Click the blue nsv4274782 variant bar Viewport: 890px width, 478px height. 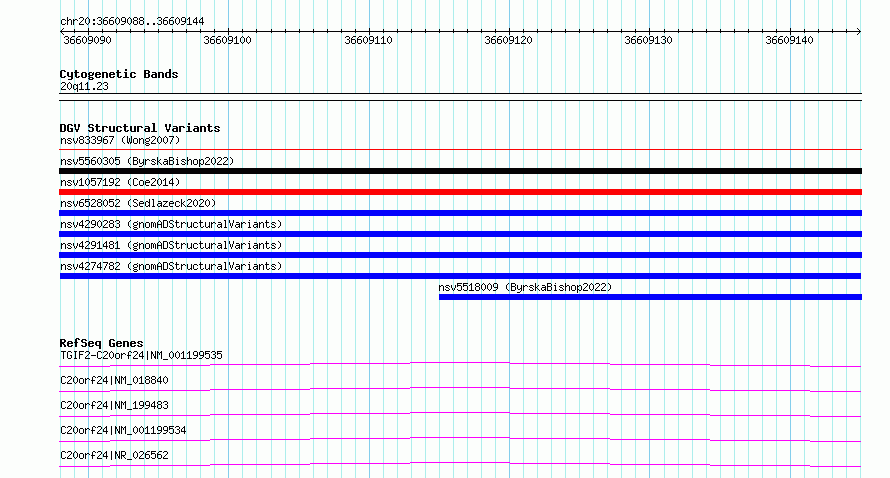[460, 276]
